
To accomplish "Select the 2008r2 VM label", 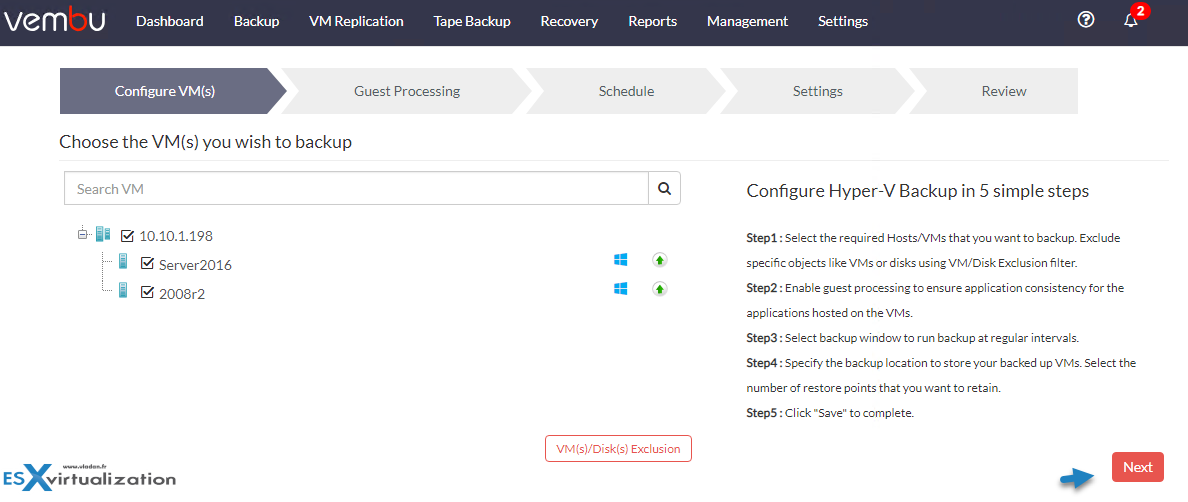I will [182, 294].
